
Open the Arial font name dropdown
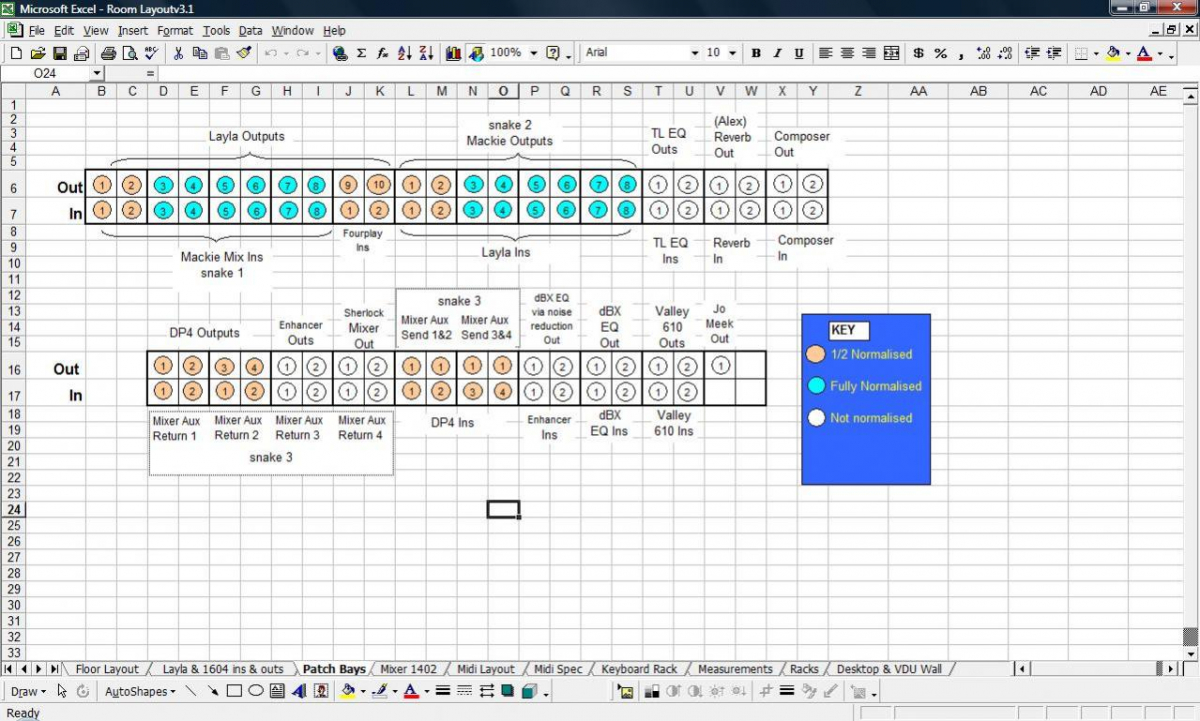tap(695, 53)
